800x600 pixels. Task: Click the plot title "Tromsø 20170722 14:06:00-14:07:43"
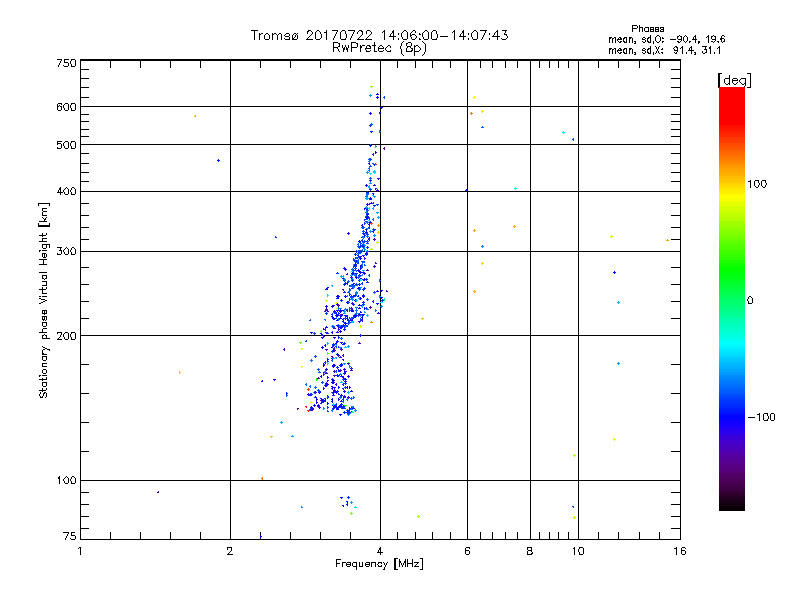(379, 35)
